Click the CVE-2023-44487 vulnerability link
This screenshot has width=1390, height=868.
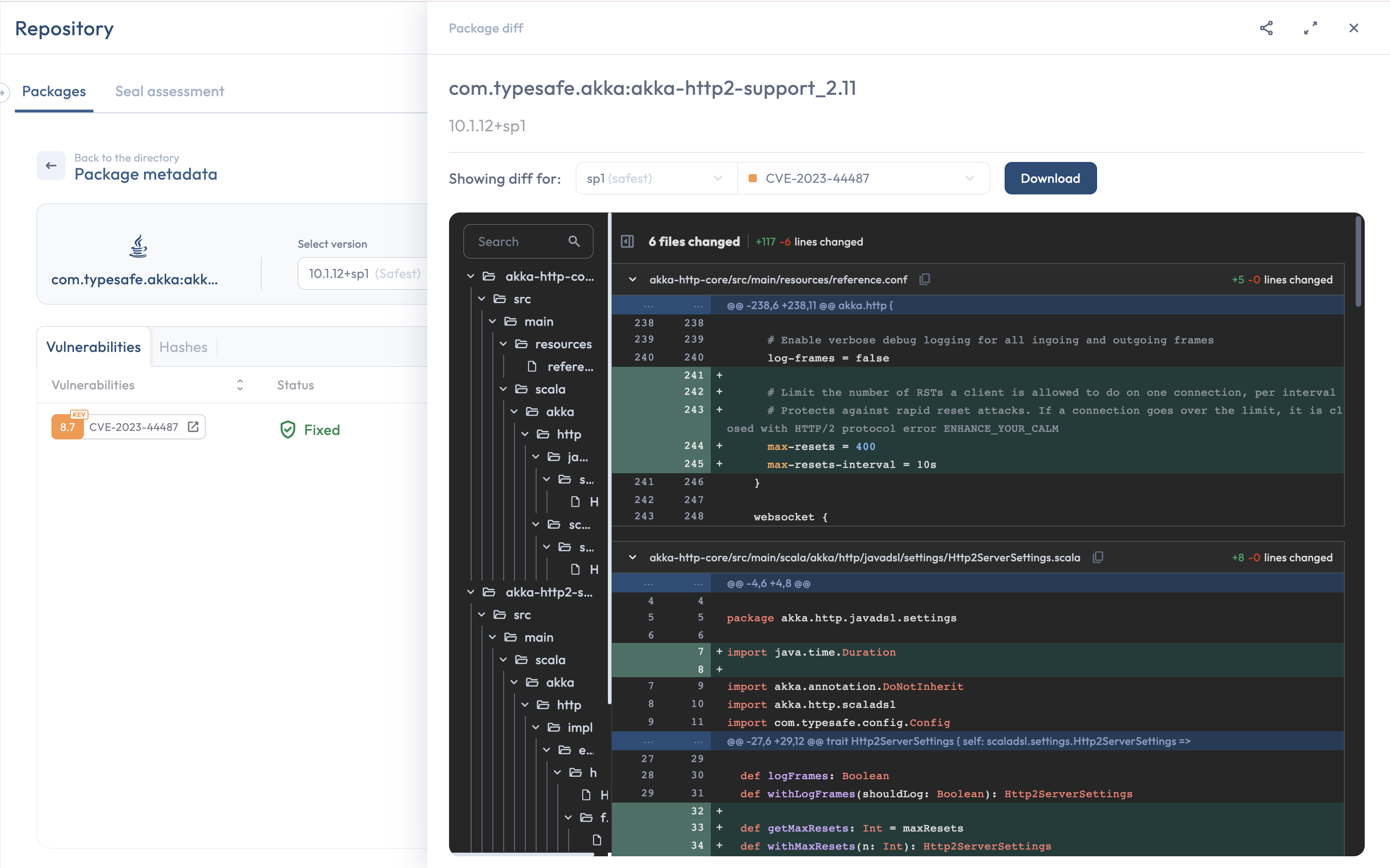click(x=134, y=427)
